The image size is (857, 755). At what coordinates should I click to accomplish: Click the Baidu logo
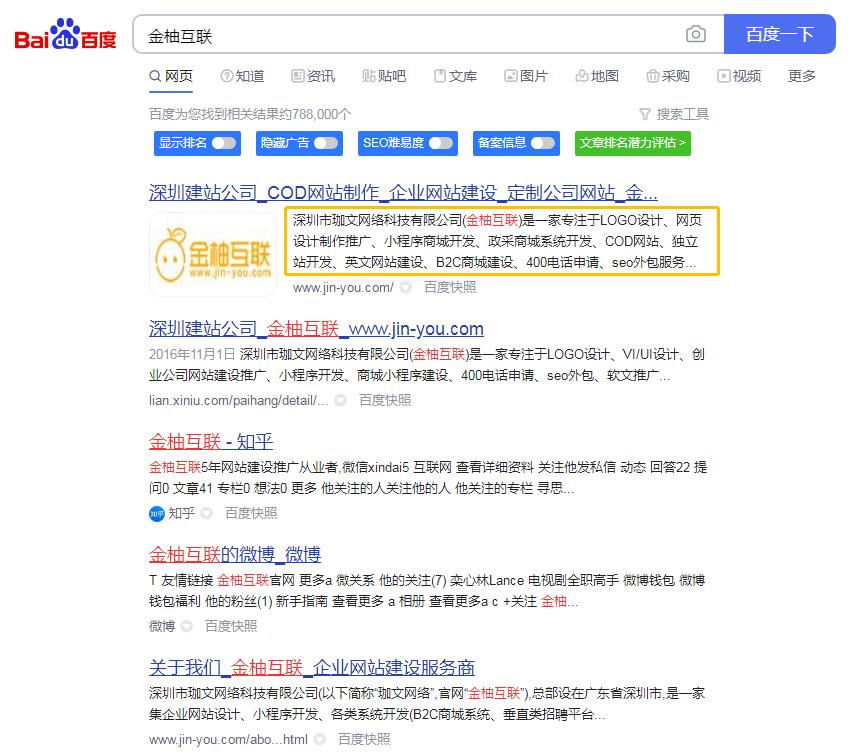pyautogui.click(x=65, y=34)
